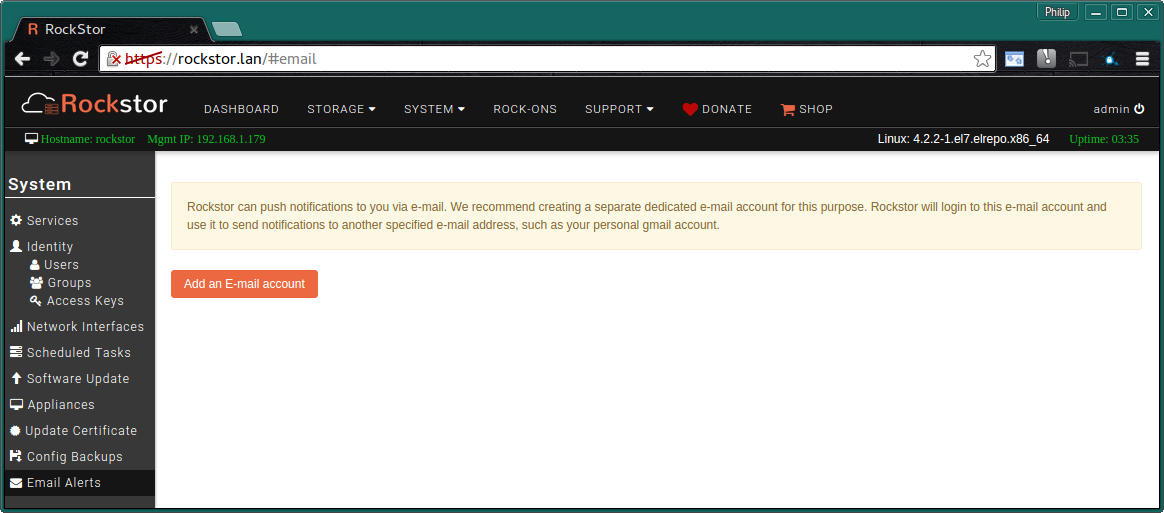Log out via the power icon beside admin
The height and width of the screenshot is (513, 1164).
point(1140,109)
